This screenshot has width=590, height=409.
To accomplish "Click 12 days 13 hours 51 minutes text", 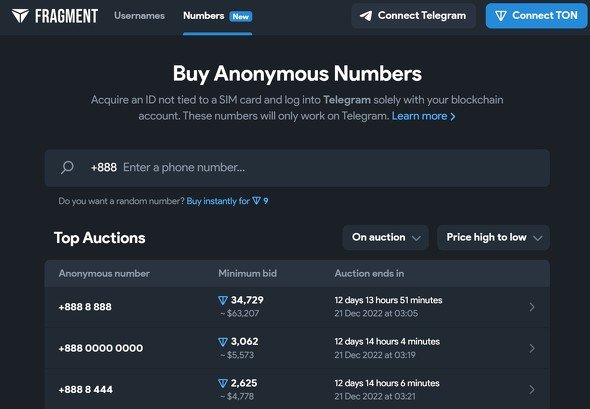I will pyautogui.click(x=388, y=300).
